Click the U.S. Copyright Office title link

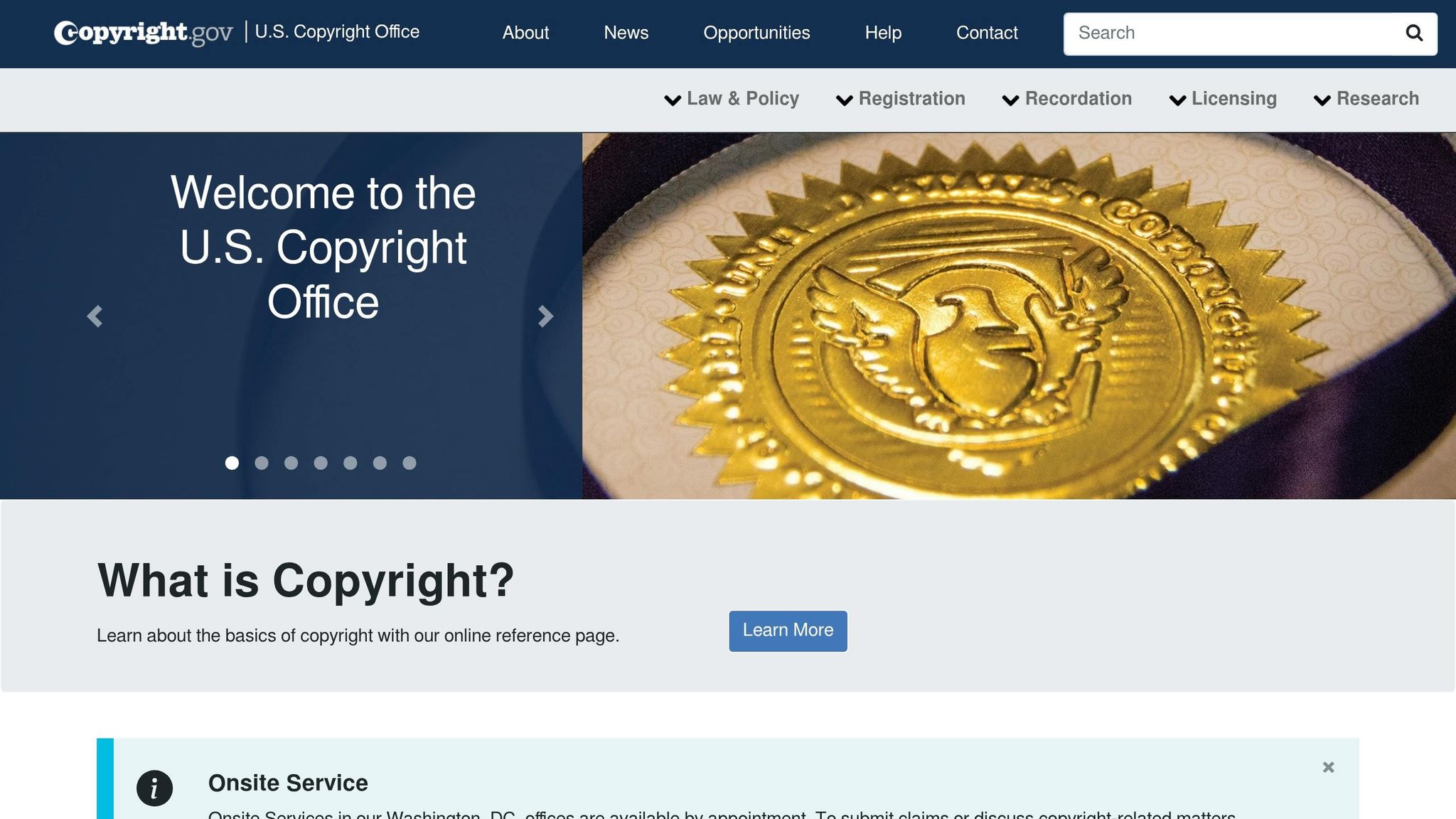337,32
